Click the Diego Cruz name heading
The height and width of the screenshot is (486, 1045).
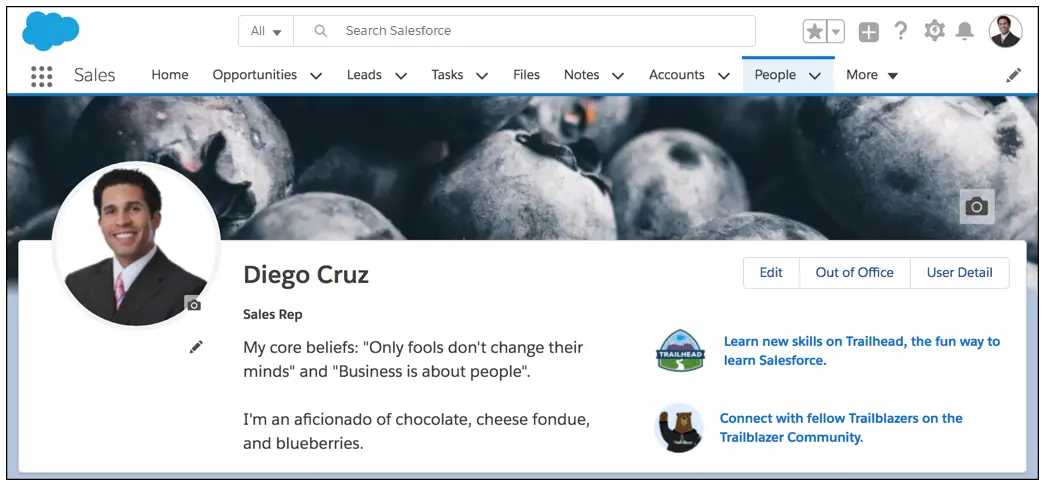pyautogui.click(x=306, y=275)
